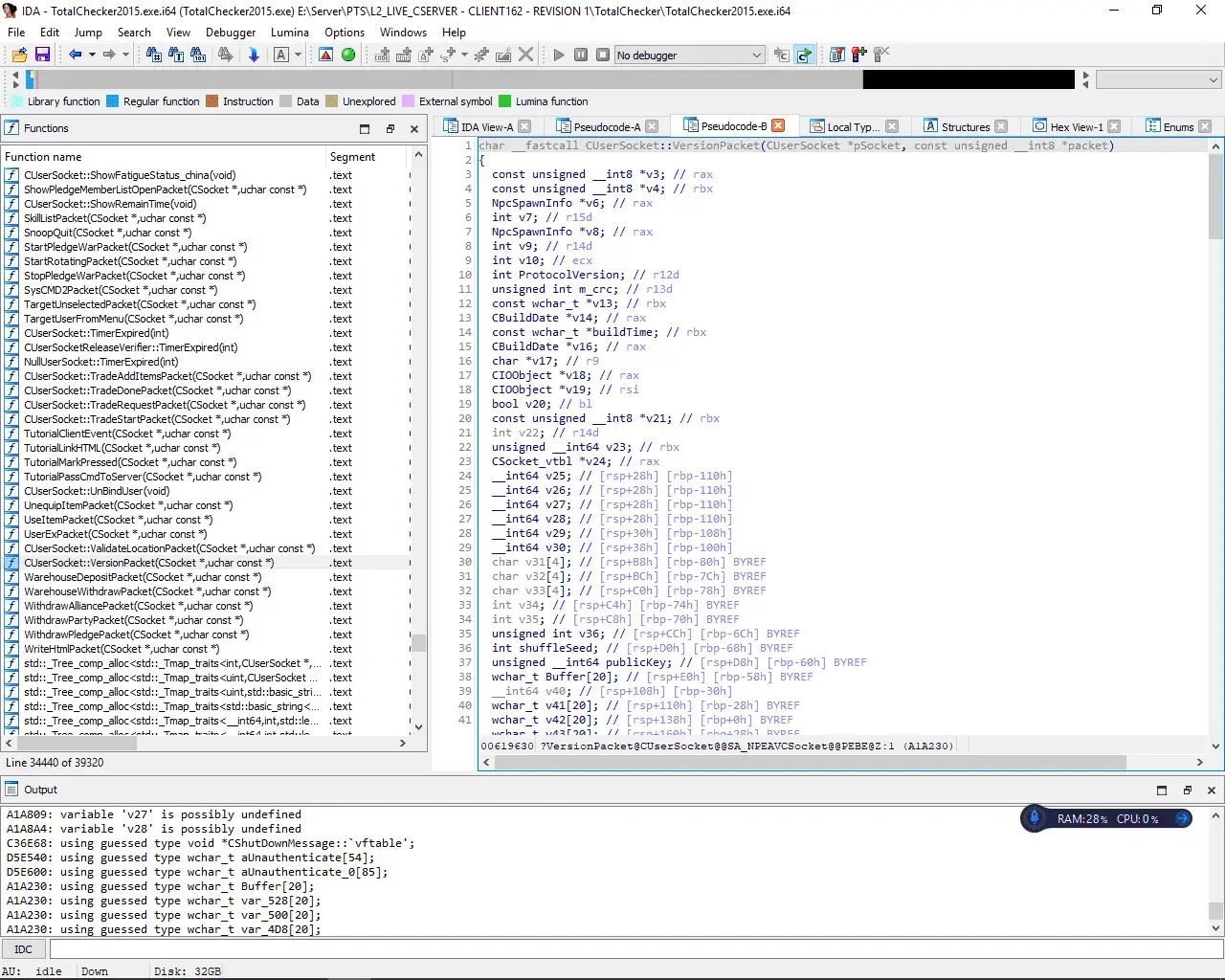Click the asterisk array toolbar icon
1225x980 pixels.
coord(481,55)
